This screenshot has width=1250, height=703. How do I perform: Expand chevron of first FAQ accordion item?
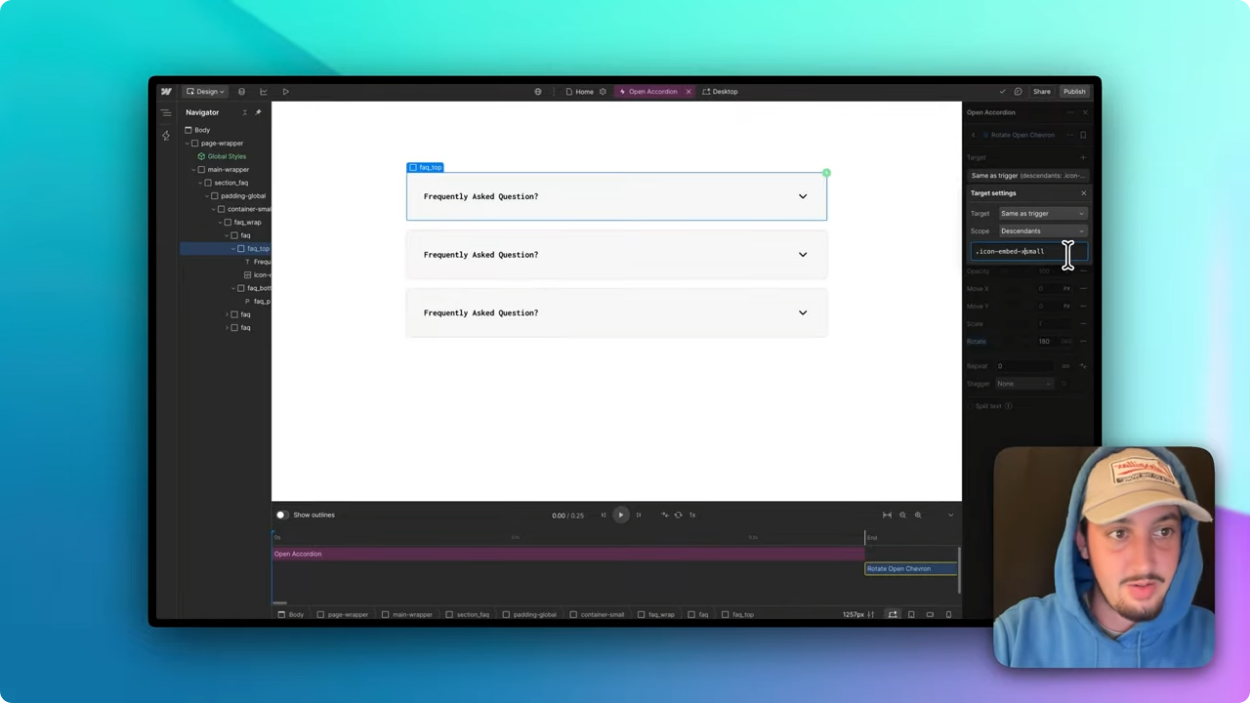point(802,197)
